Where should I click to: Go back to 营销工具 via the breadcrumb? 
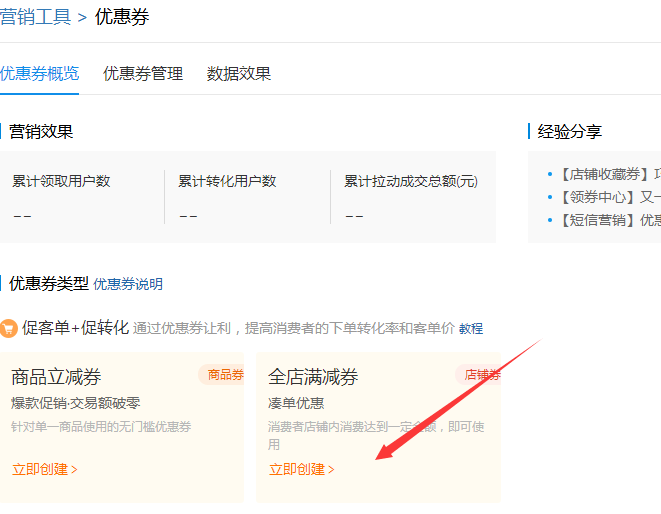click(34, 16)
